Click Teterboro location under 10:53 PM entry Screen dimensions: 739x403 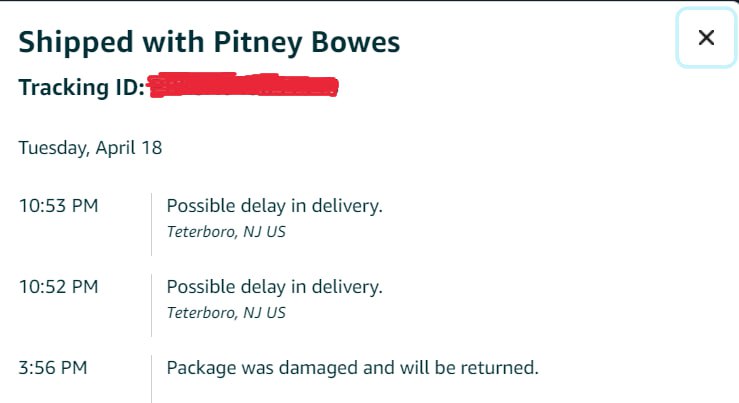pos(225,232)
